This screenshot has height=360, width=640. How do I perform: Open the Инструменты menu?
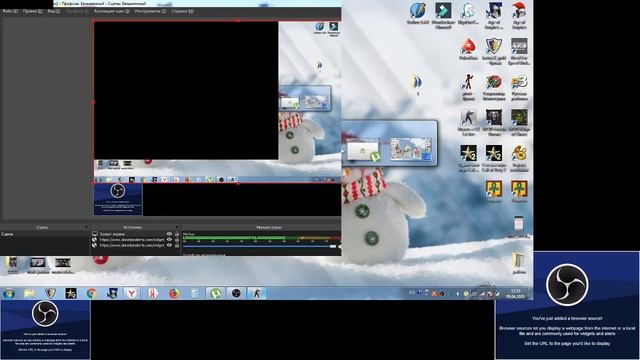[x=151, y=11]
